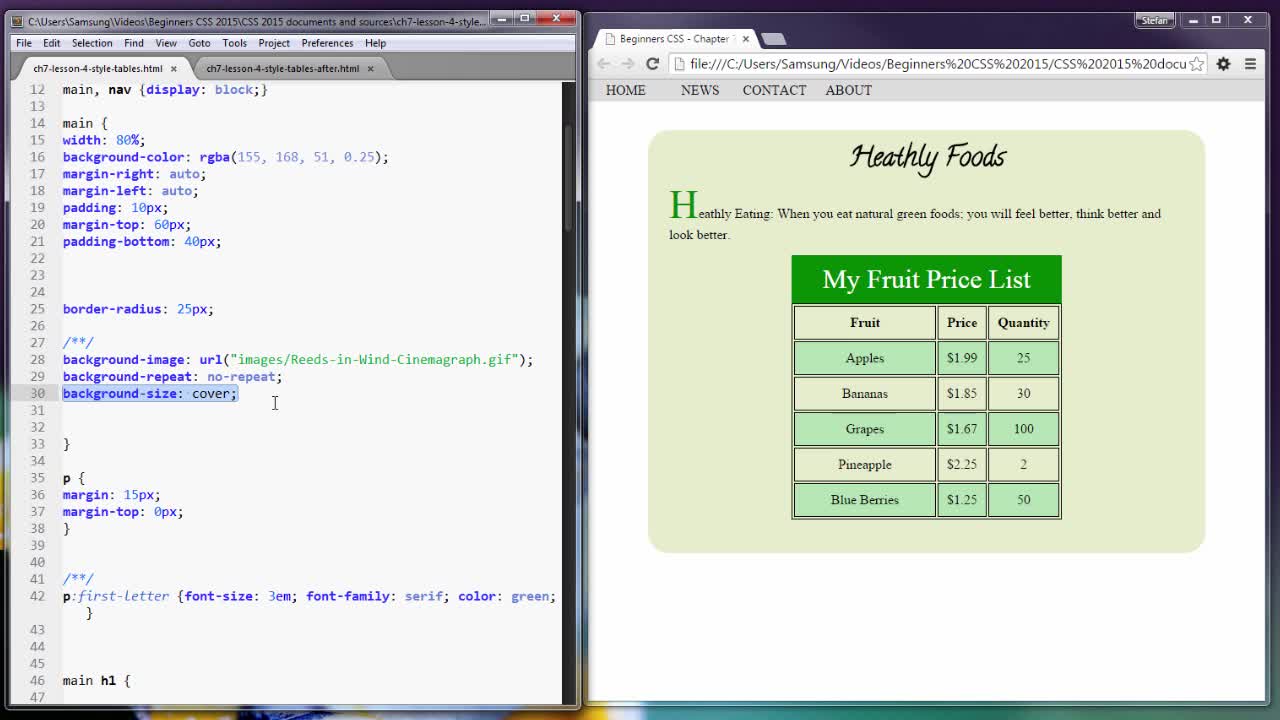Image resolution: width=1280 pixels, height=720 pixels.
Task: Open the Preferences menu
Action: (x=327, y=43)
